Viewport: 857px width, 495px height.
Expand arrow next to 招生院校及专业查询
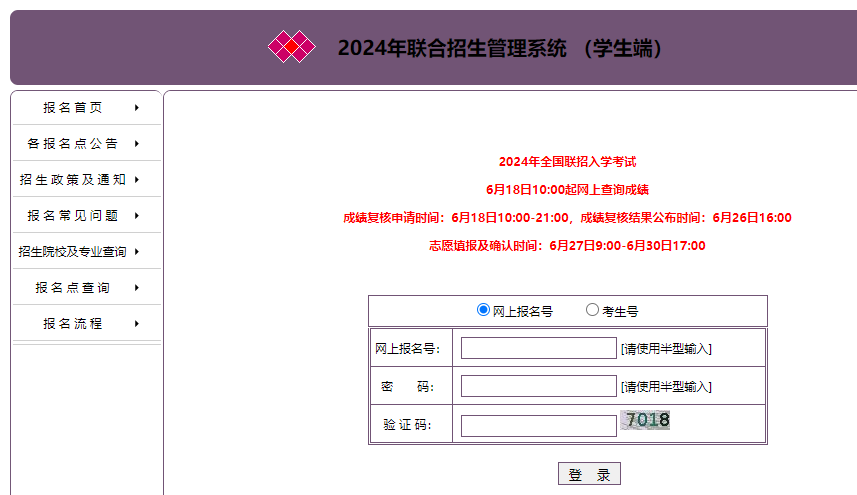136,252
